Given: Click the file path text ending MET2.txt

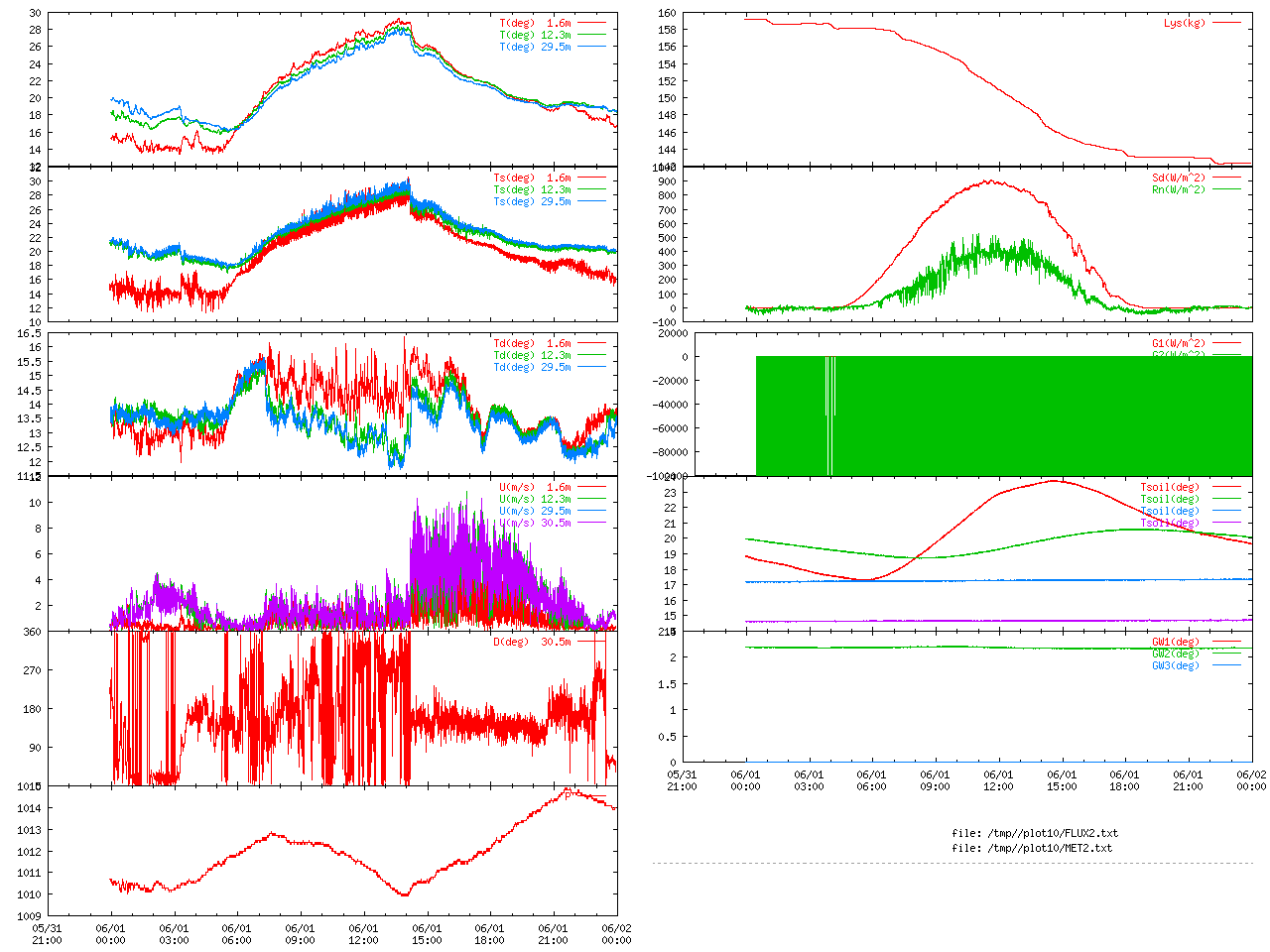Looking at the screenshot, I should pos(1032,849).
